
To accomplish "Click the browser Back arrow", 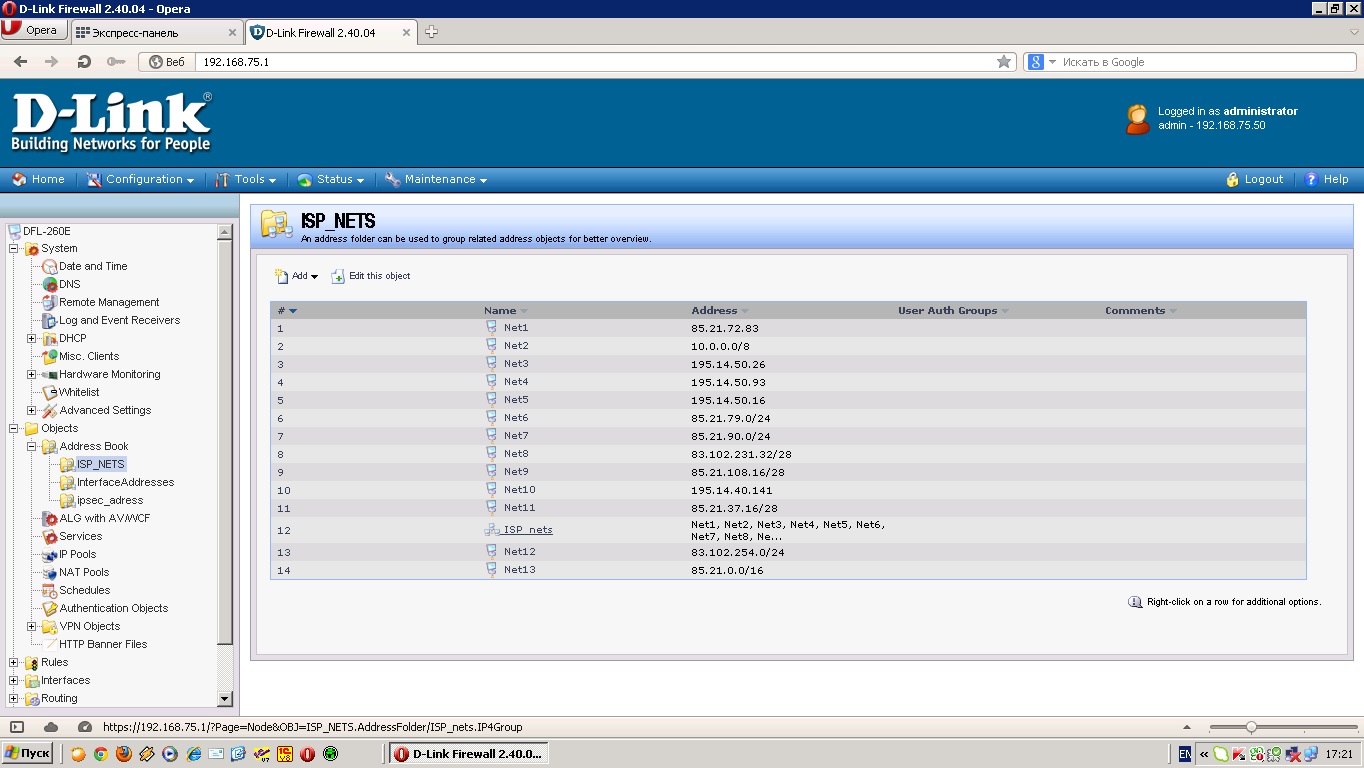I will [20, 62].
